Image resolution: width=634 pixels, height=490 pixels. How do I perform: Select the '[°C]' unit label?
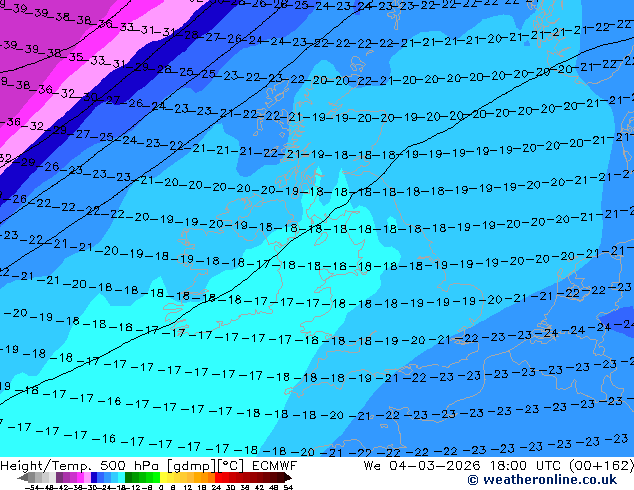coord(231,466)
